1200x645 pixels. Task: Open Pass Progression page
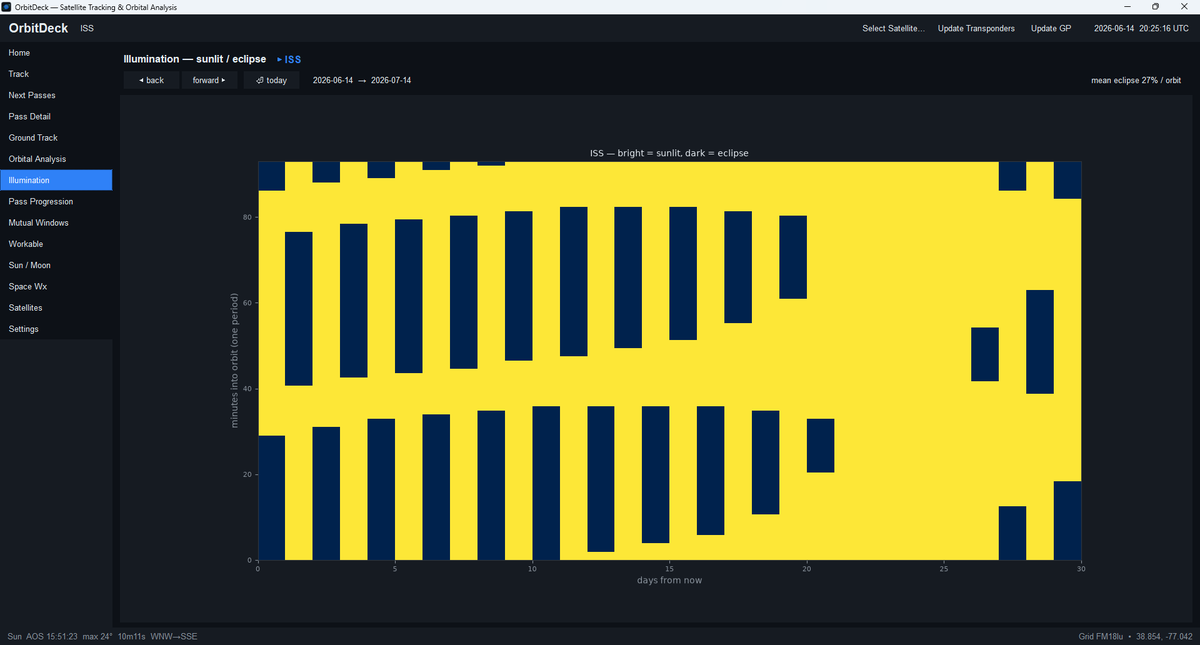click(x=56, y=201)
